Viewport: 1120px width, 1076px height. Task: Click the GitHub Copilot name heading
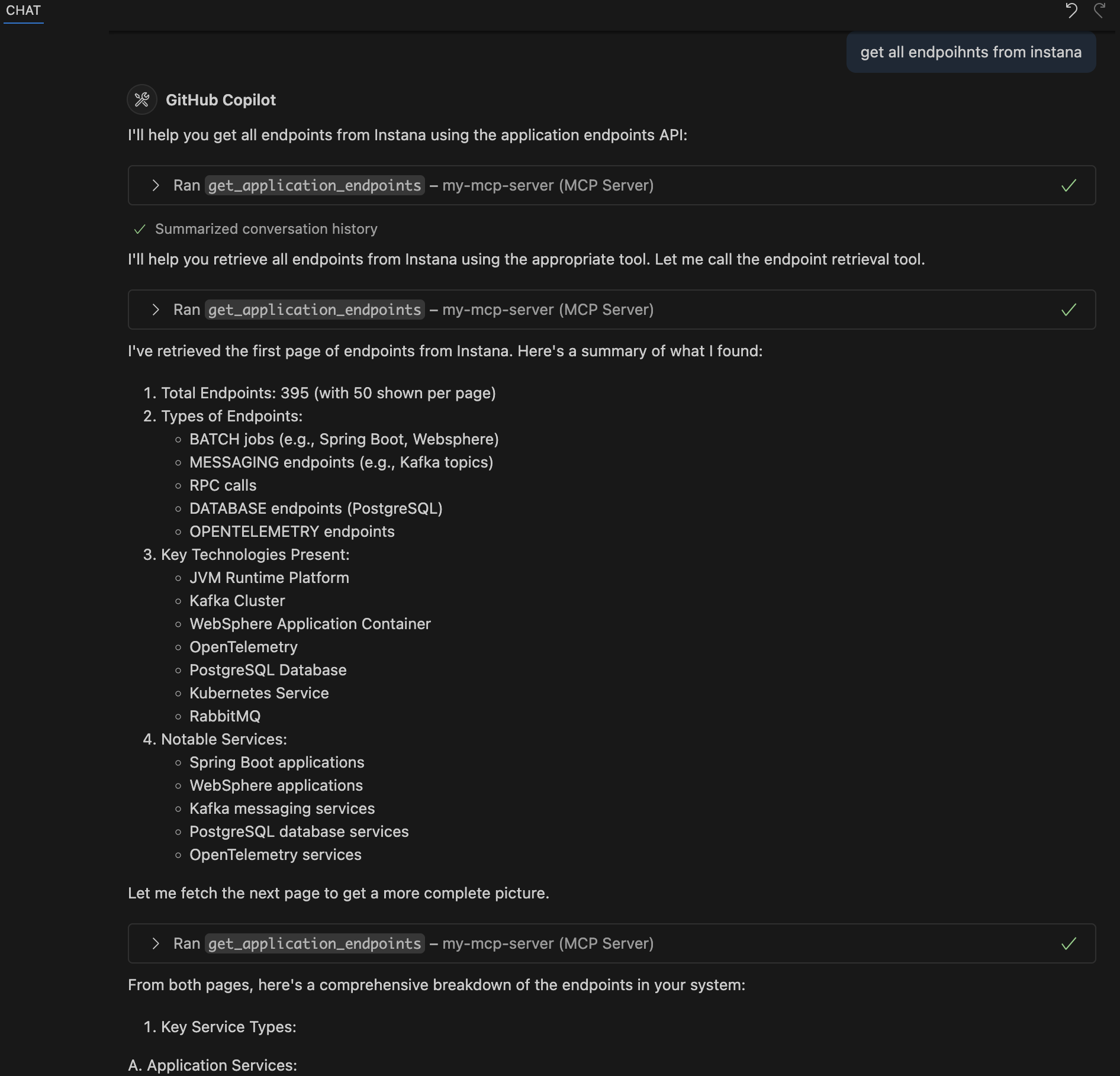(x=221, y=99)
